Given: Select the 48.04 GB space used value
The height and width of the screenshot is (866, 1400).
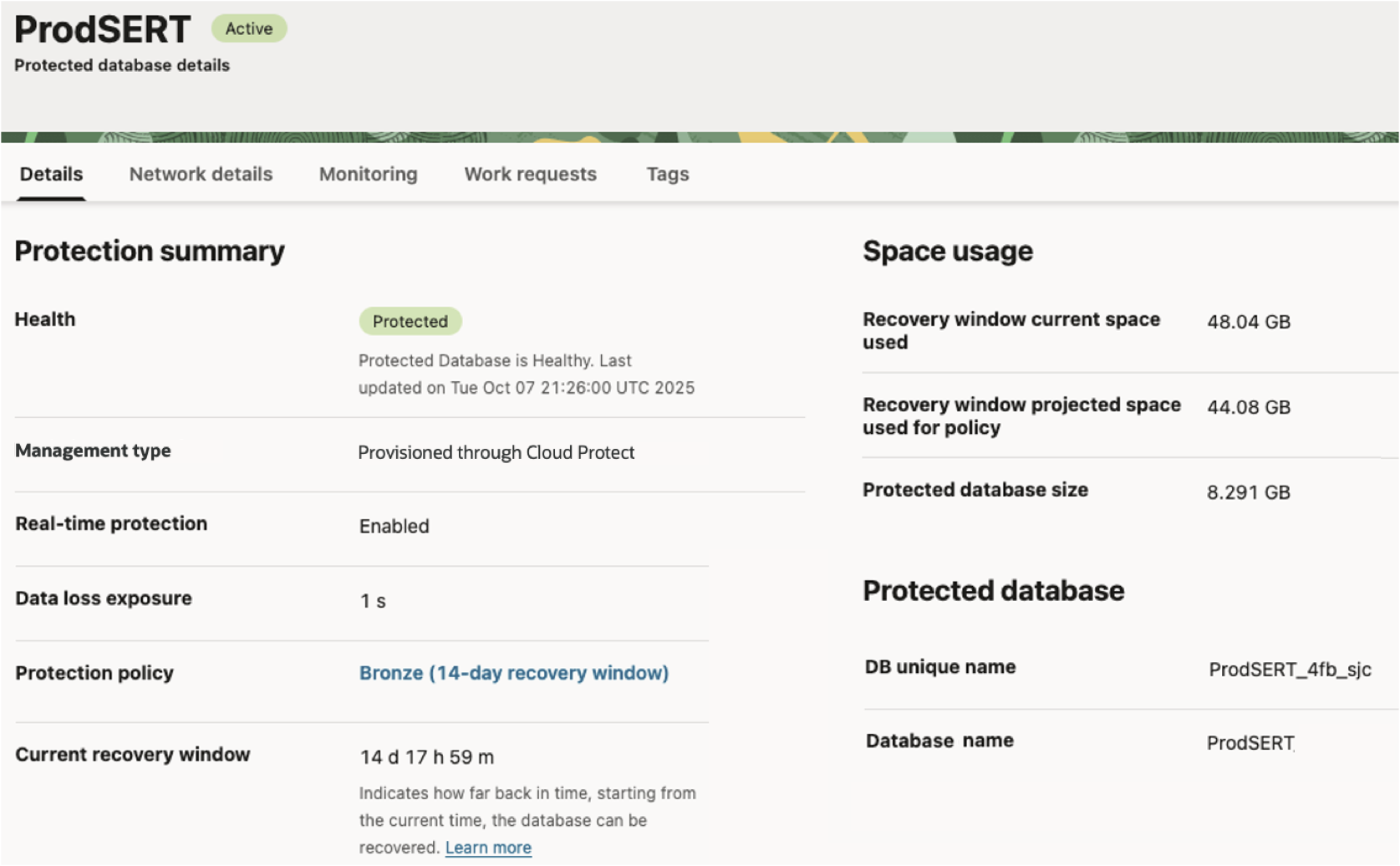Looking at the screenshot, I should tap(1249, 321).
